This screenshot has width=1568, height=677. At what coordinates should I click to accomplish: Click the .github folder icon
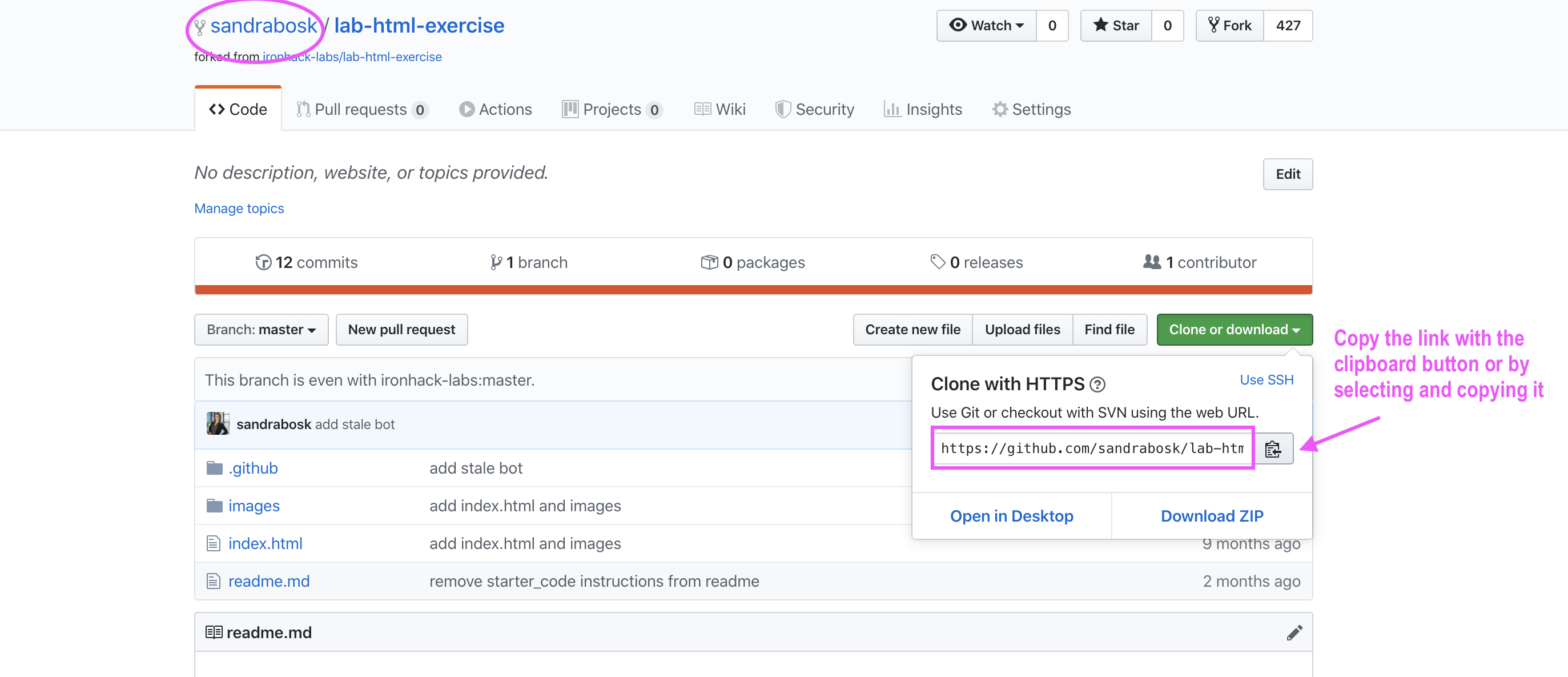(214, 468)
